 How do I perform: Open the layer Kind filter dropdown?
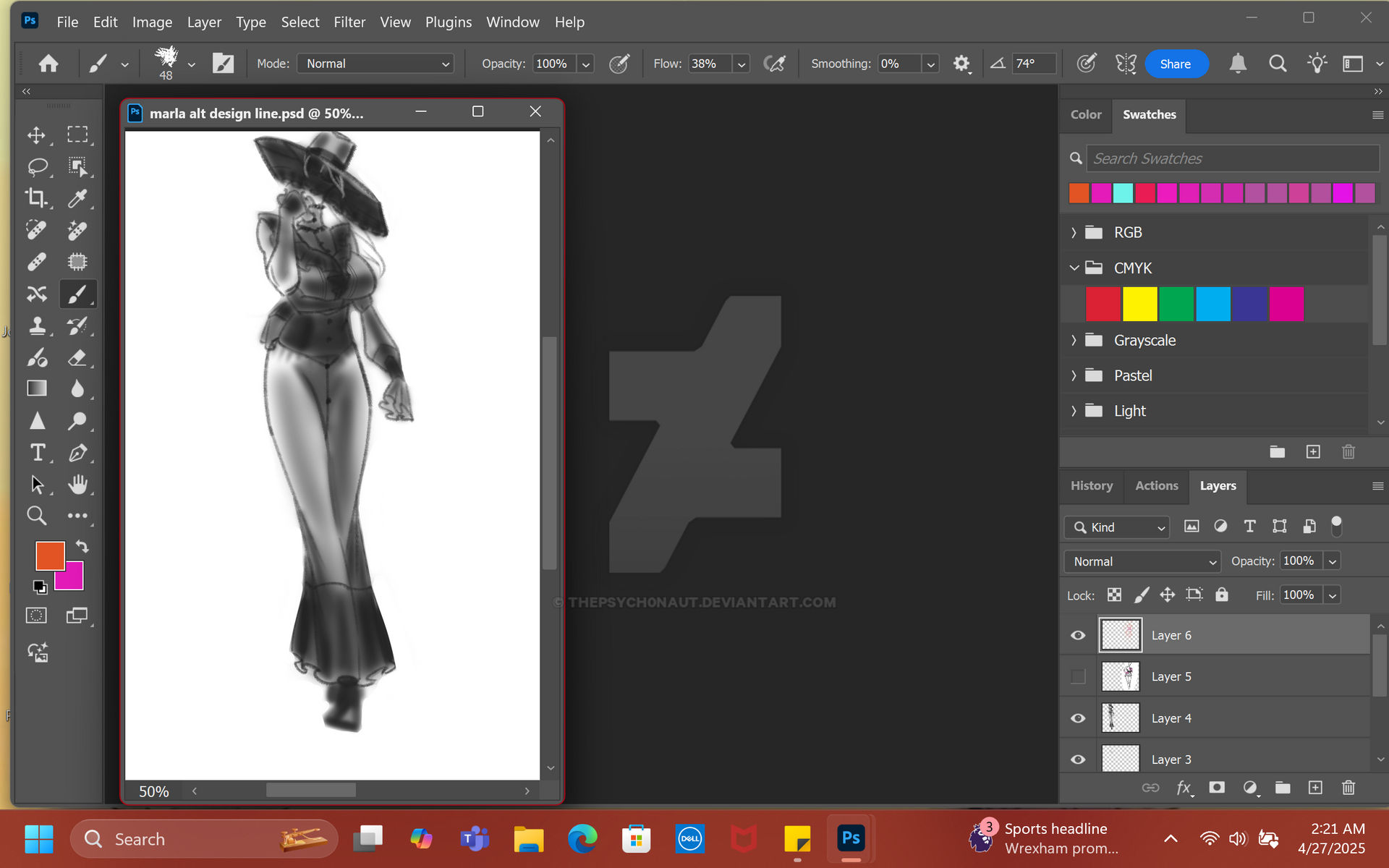[1117, 527]
